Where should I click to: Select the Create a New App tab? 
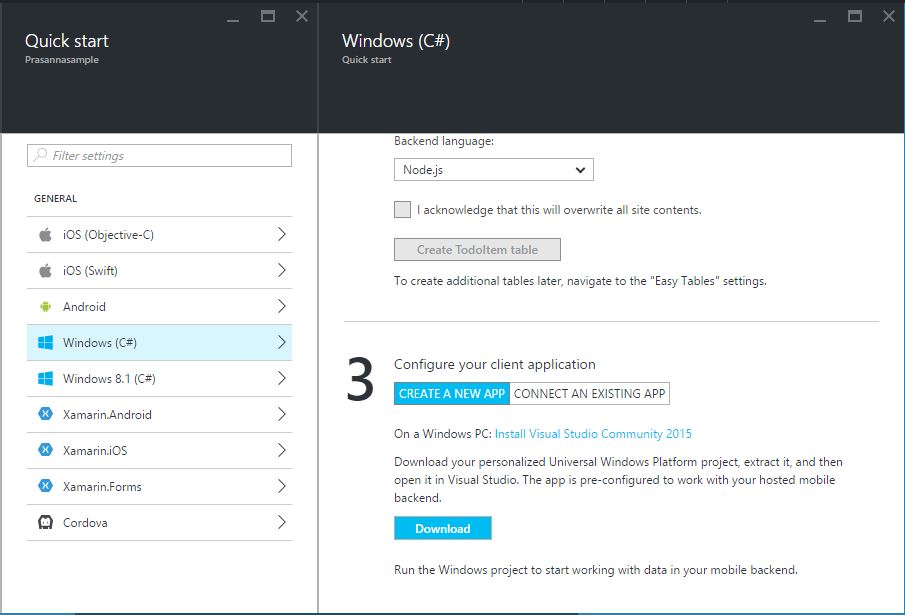point(452,394)
